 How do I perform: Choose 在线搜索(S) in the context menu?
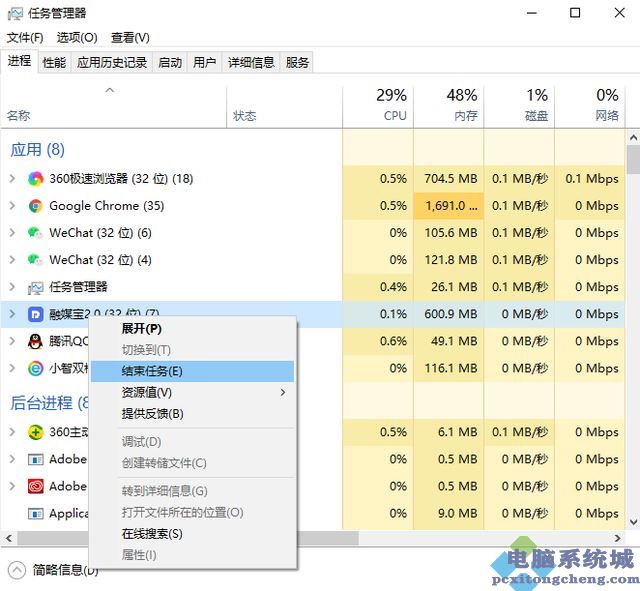[192, 534]
